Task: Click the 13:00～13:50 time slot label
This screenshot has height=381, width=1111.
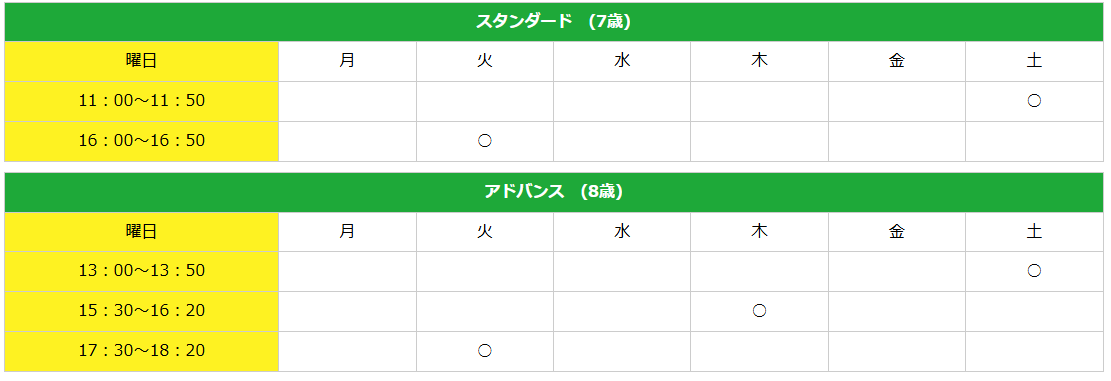Action: click(x=142, y=271)
